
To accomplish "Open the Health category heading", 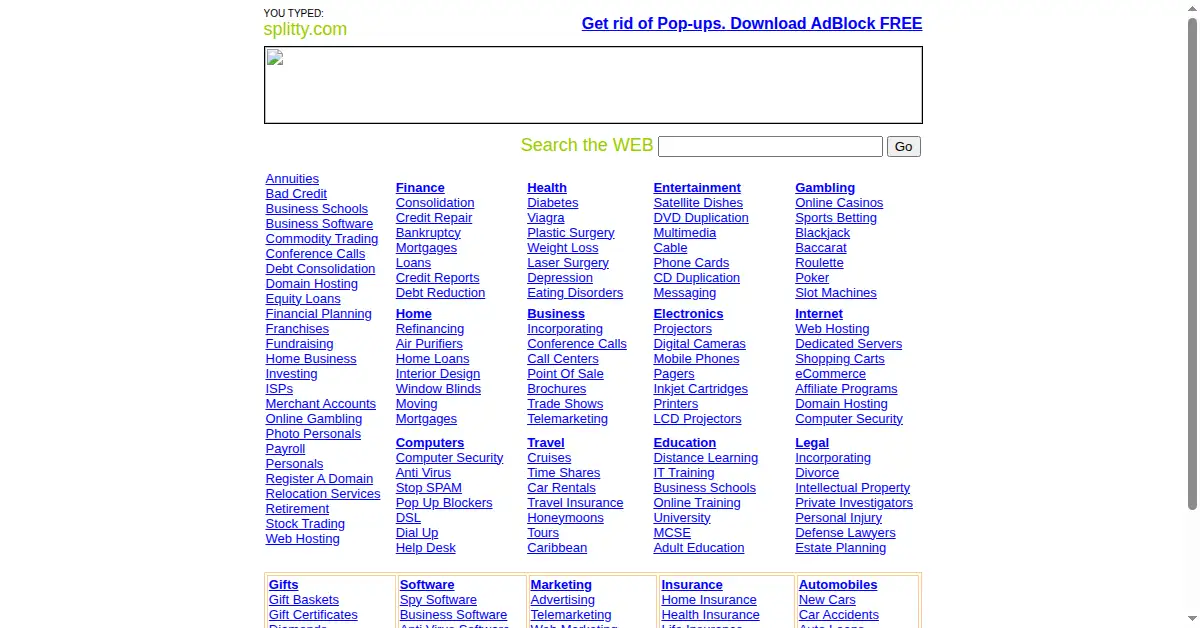I will point(547,188).
